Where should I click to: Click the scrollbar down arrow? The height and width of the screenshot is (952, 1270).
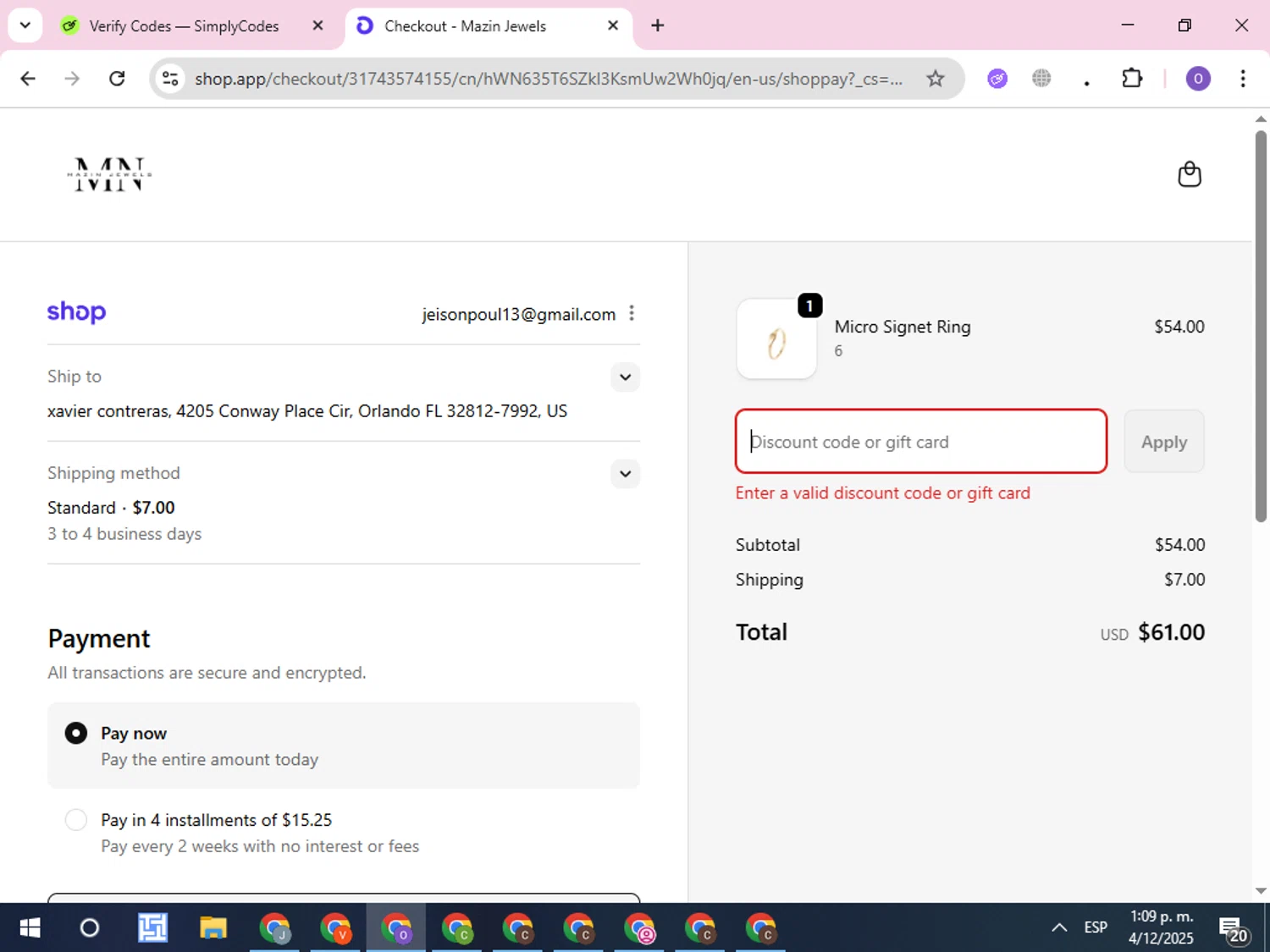click(1261, 890)
